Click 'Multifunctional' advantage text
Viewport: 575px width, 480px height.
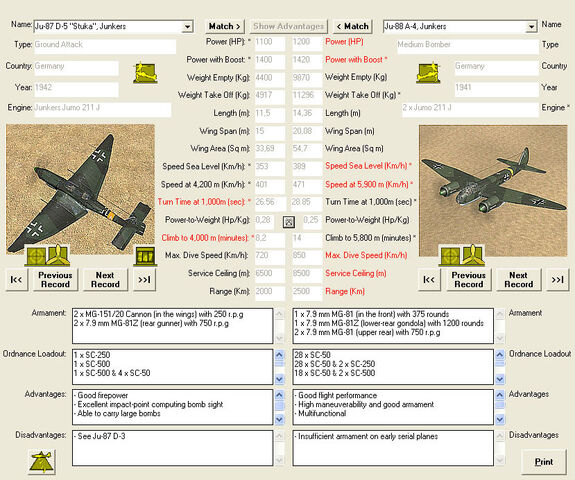coord(322,414)
